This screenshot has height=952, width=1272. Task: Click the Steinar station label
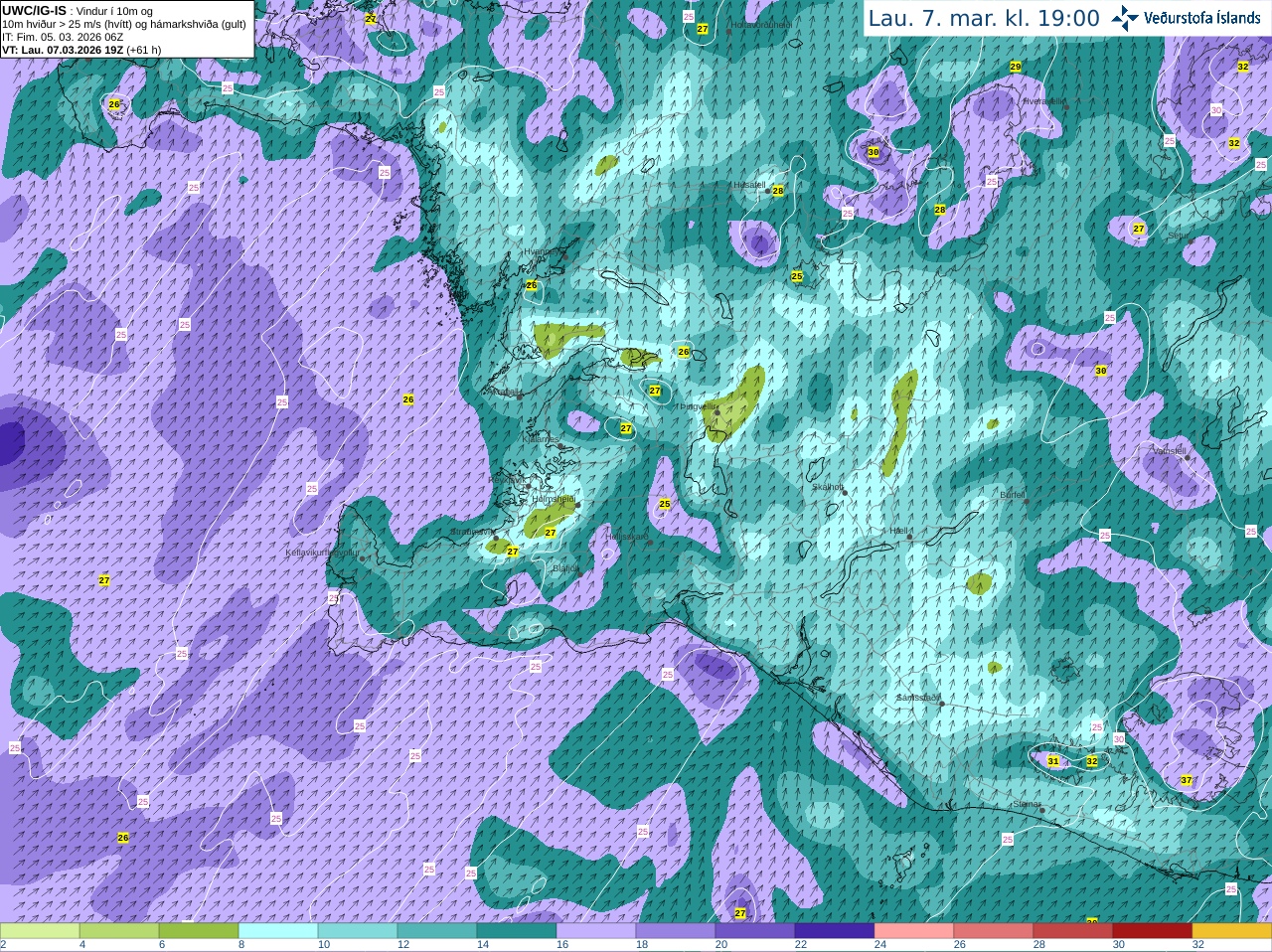tap(1027, 804)
